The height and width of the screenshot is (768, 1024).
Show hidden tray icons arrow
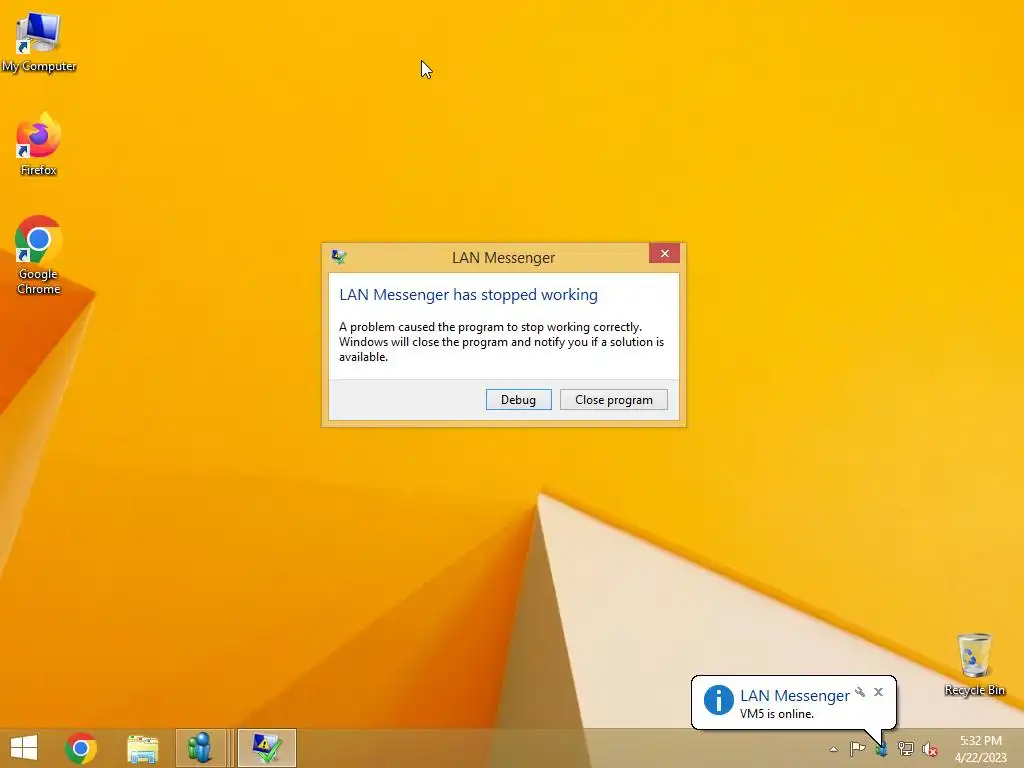point(833,749)
